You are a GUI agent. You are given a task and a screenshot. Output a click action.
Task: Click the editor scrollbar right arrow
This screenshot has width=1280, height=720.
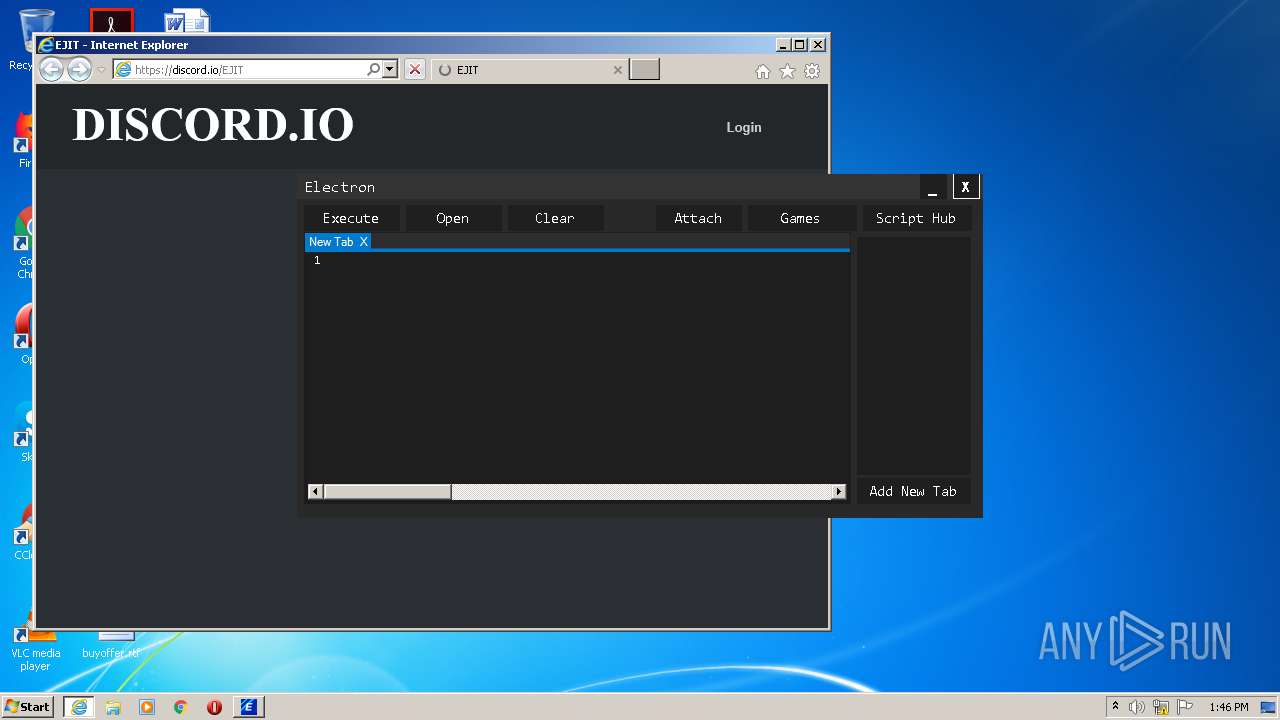click(839, 491)
